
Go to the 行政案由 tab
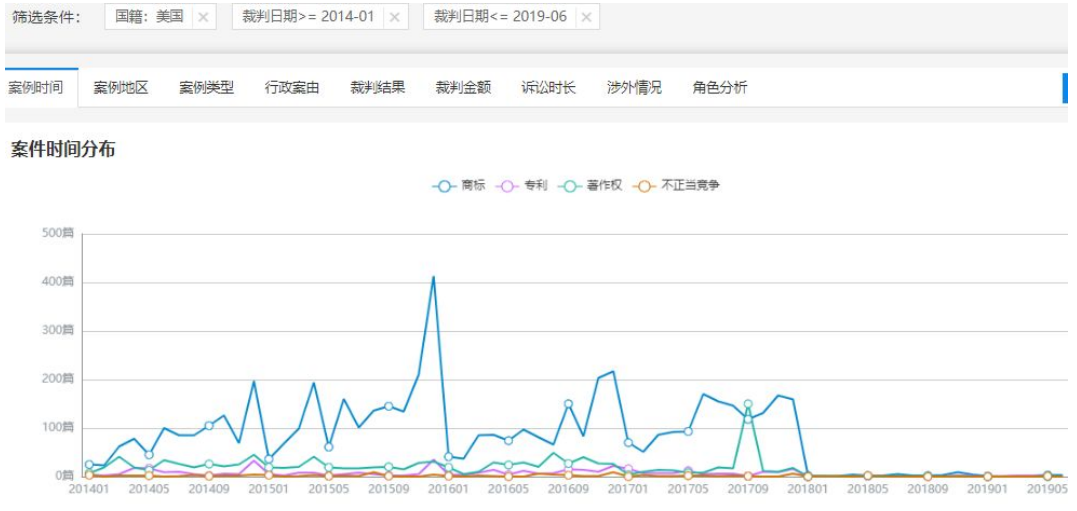point(292,88)
